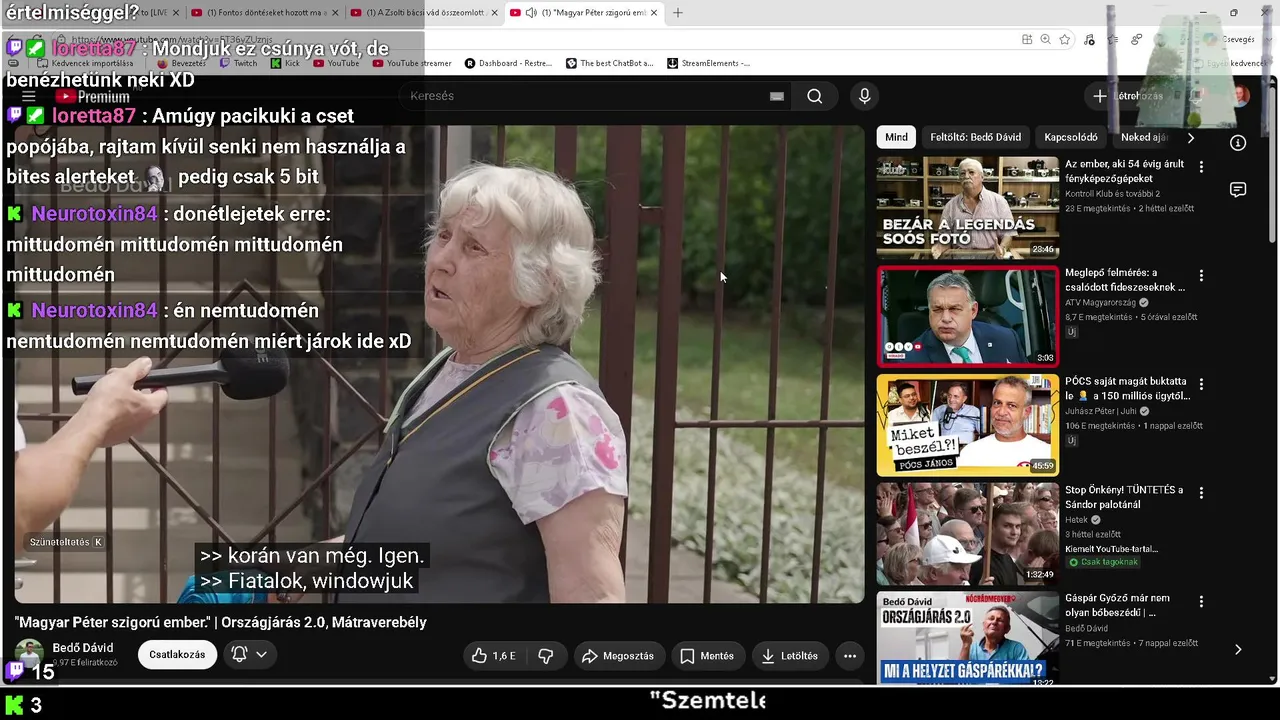
Task: Click the Megosztás share button
Action: coord(618,656)
